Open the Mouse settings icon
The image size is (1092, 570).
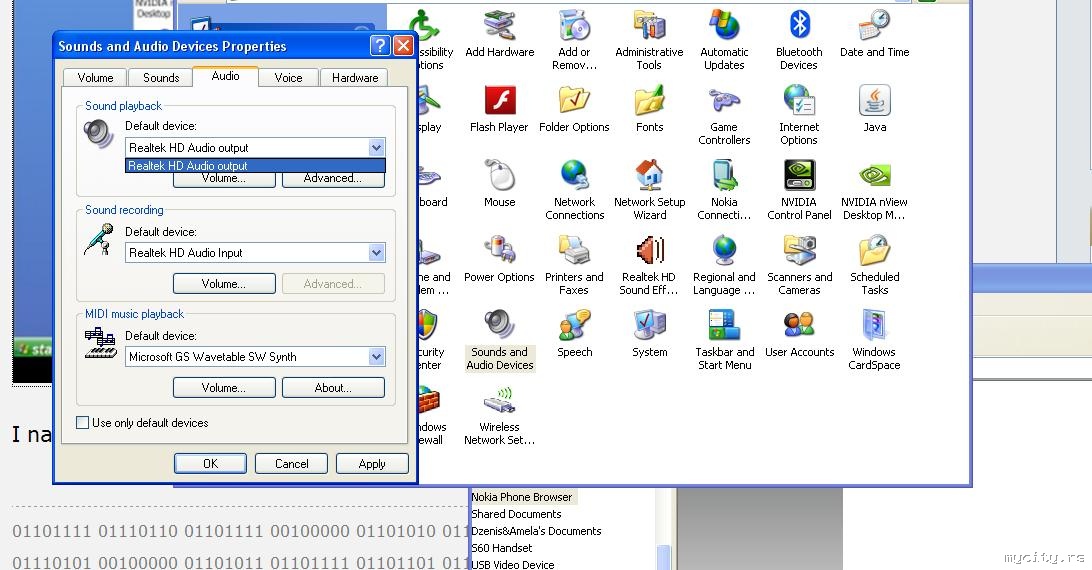(x=499, y=183)
